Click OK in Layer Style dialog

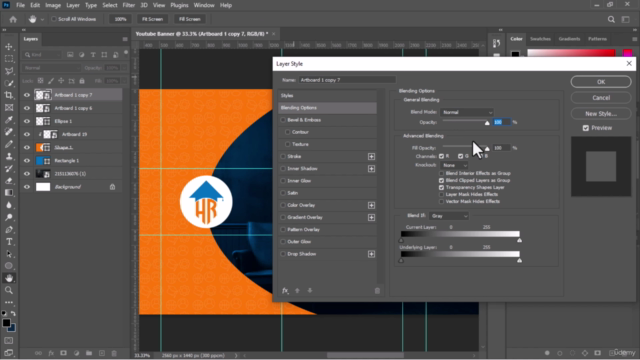click(x=601, y=82)
